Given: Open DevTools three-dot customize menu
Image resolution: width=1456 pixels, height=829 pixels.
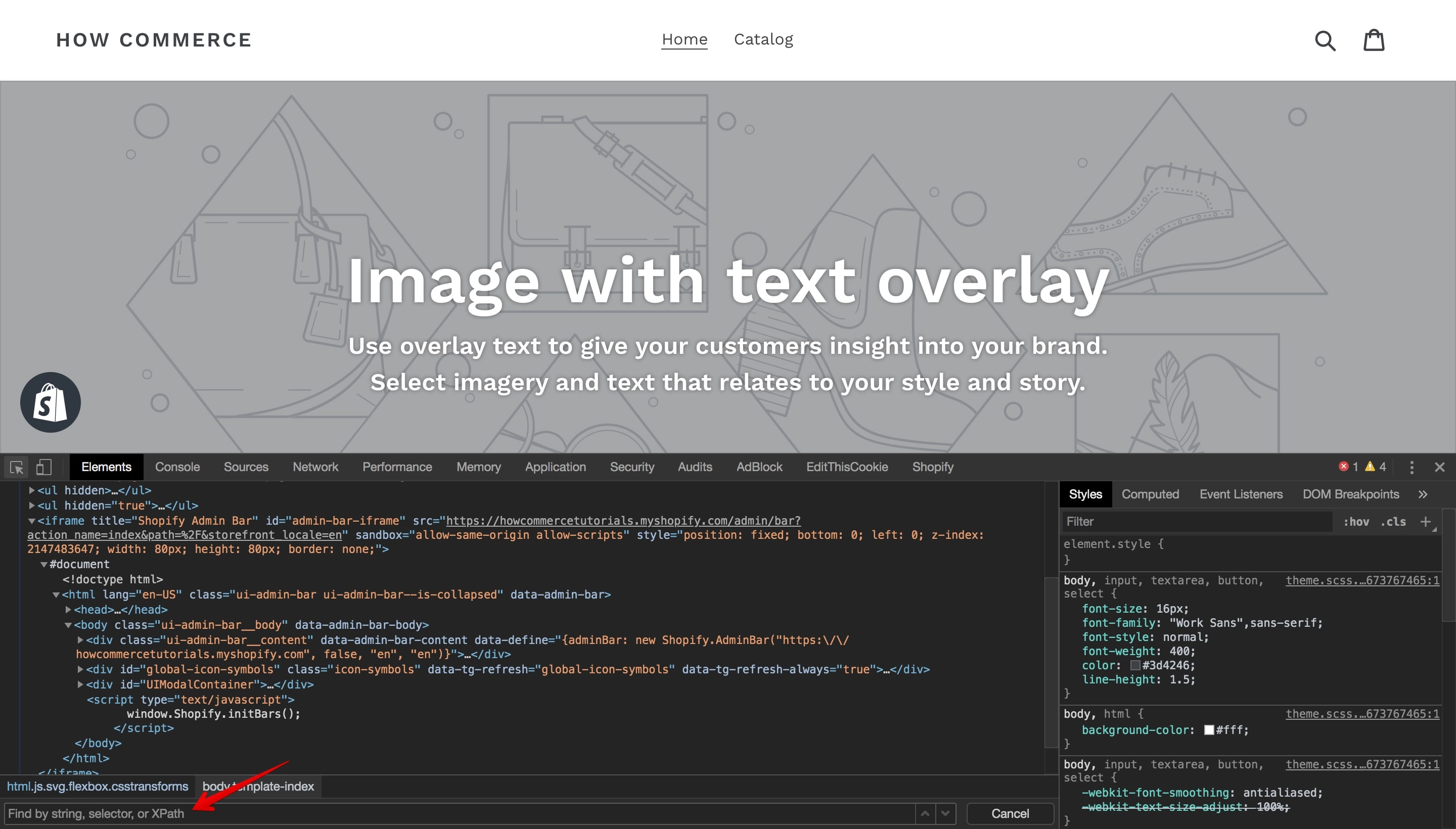Looking at the screenshot, I should click(x=1412, y=468).
